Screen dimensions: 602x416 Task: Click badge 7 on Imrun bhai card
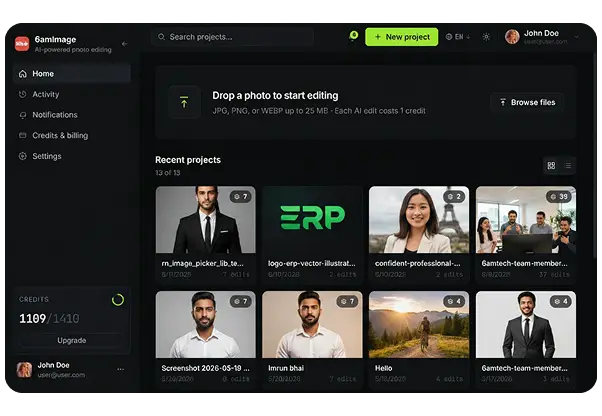pyautogui.click(x=347, y=301)
